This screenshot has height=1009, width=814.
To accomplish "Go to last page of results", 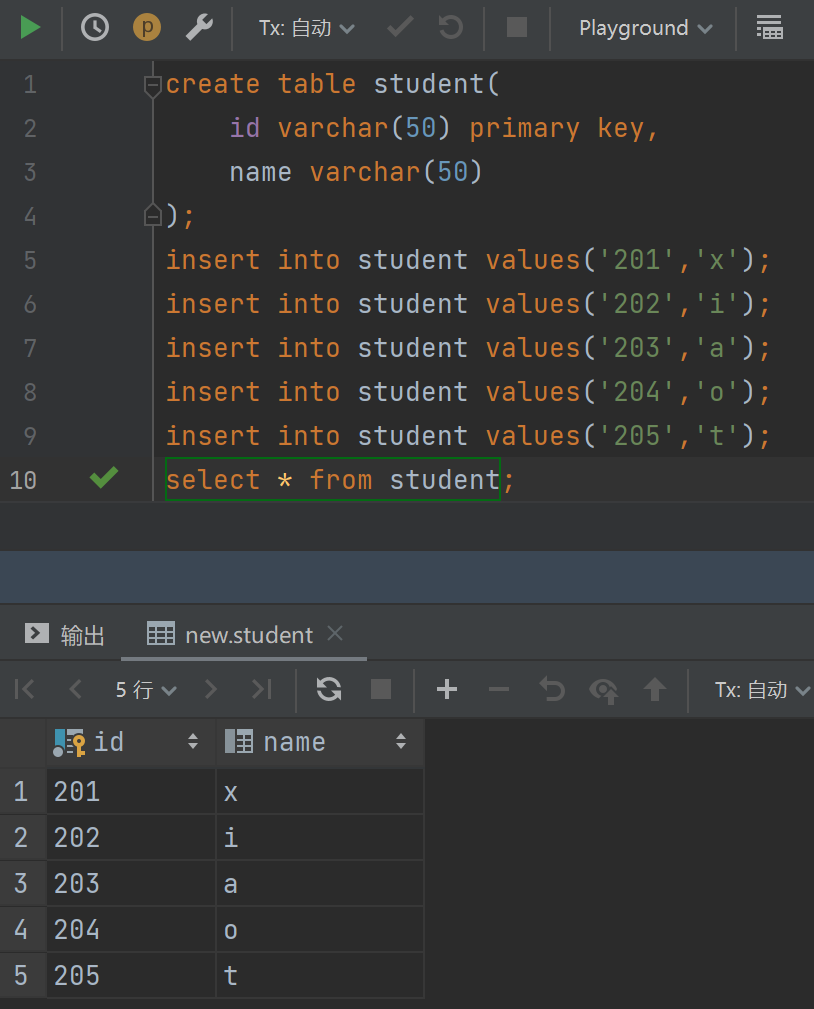I will click(262, 690).
